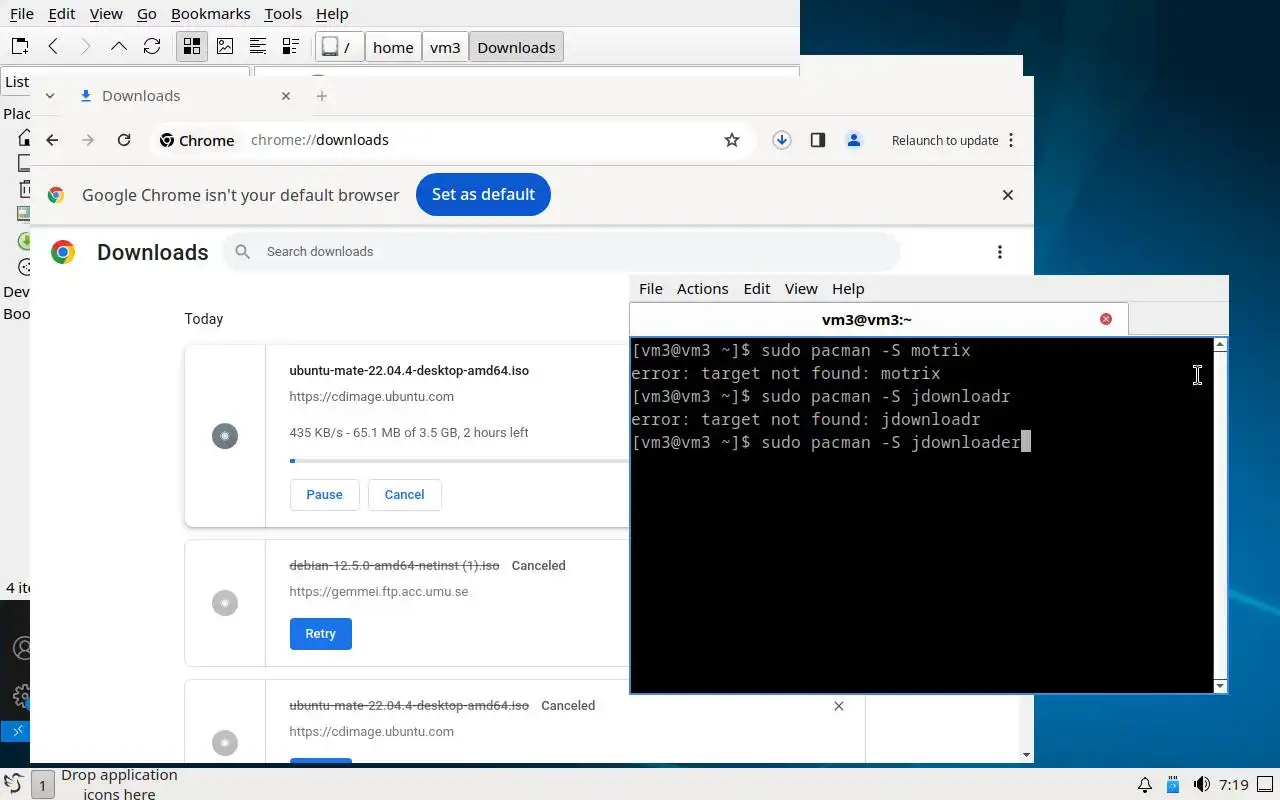Click the Chrome site info chip
1280x800 pixels.
pos(197,140)
